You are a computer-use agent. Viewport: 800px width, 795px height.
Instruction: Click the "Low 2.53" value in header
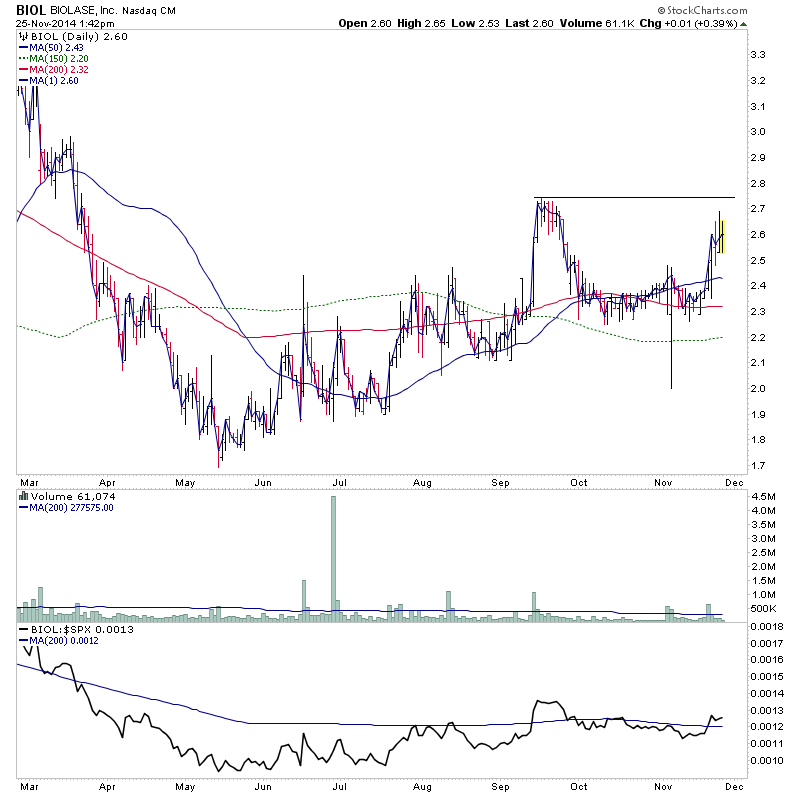click(476, 23)
